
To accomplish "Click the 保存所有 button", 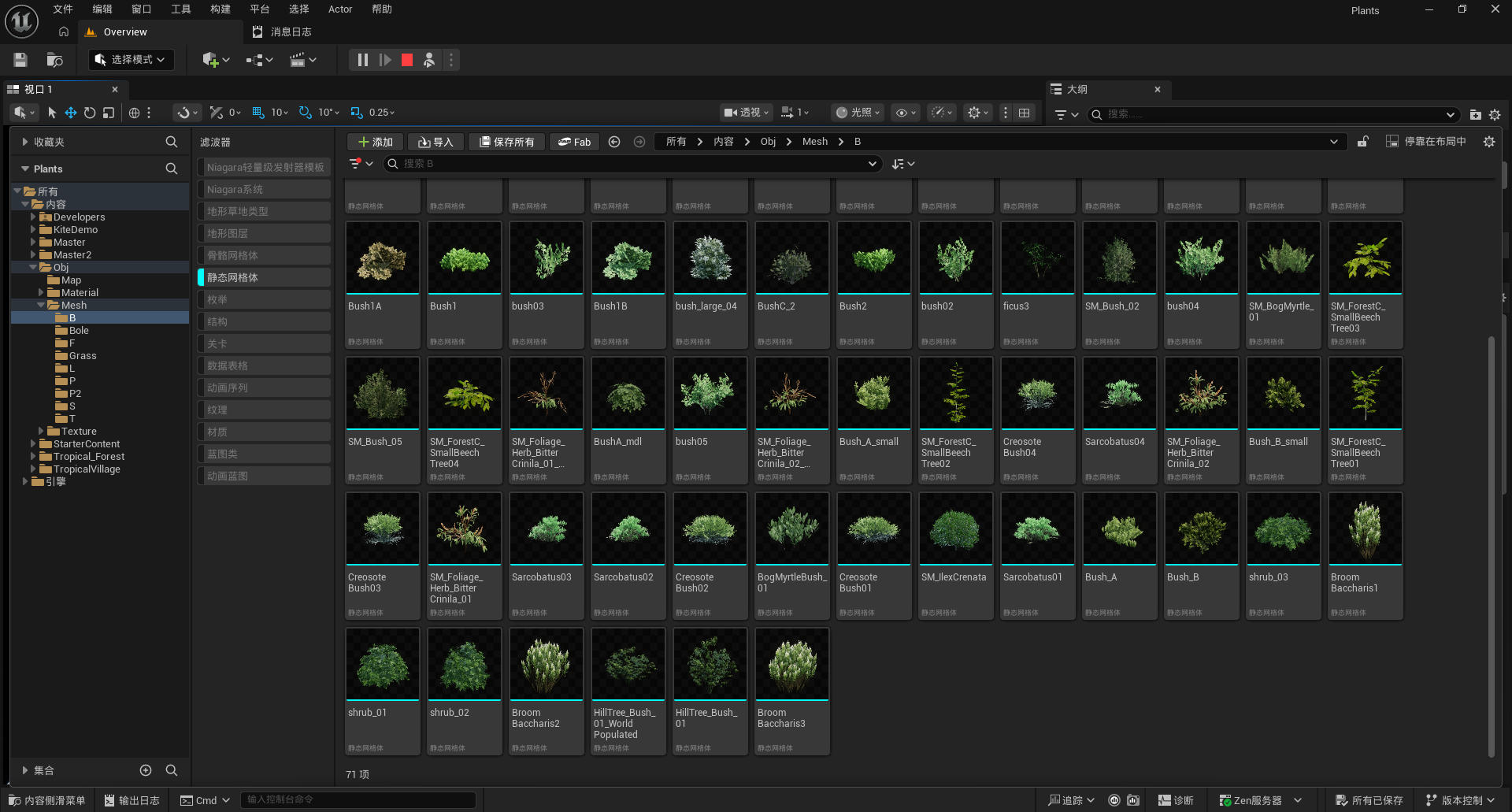I will tap(507, 142).
